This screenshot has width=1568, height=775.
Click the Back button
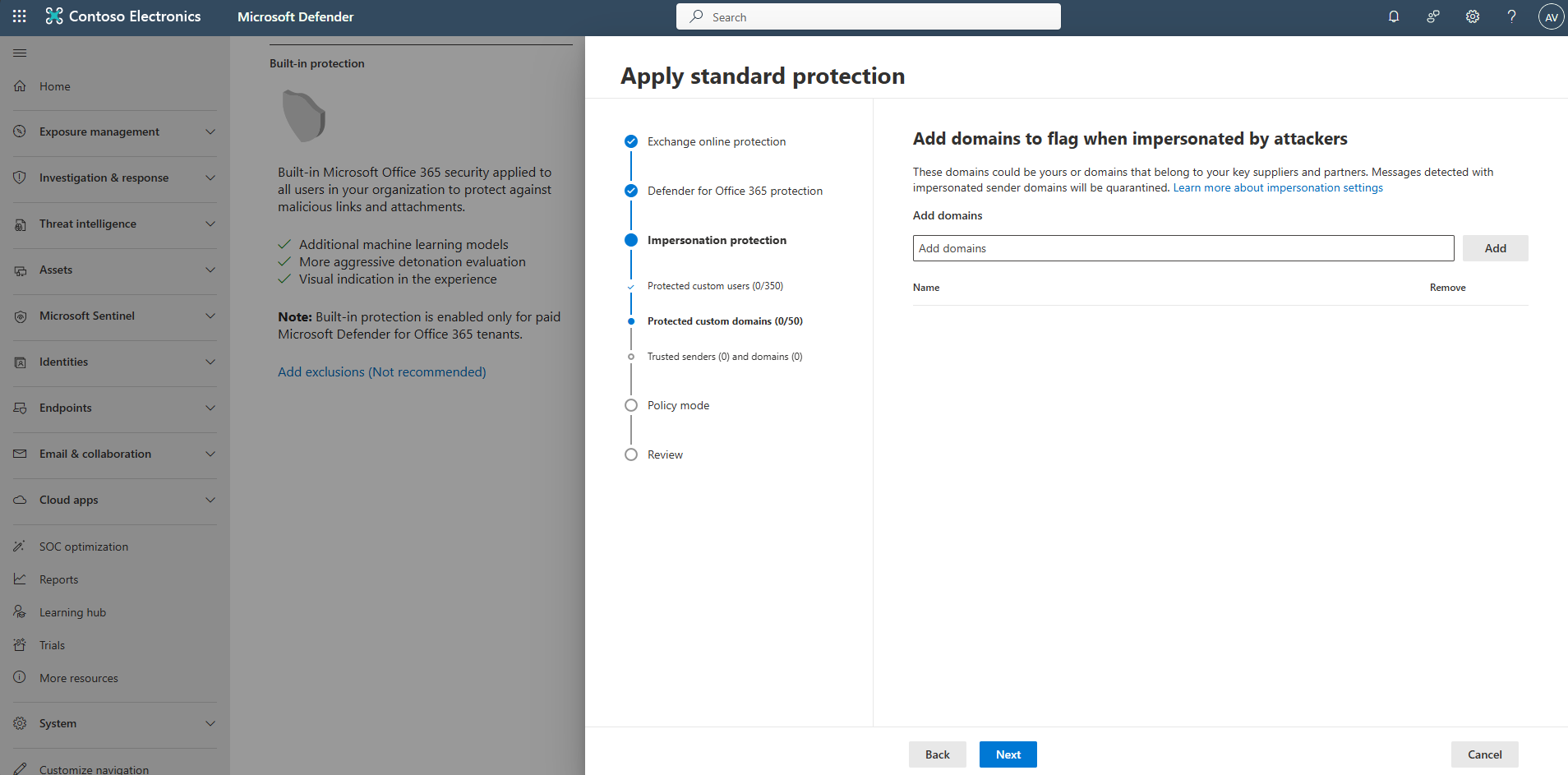coord(938,754)
